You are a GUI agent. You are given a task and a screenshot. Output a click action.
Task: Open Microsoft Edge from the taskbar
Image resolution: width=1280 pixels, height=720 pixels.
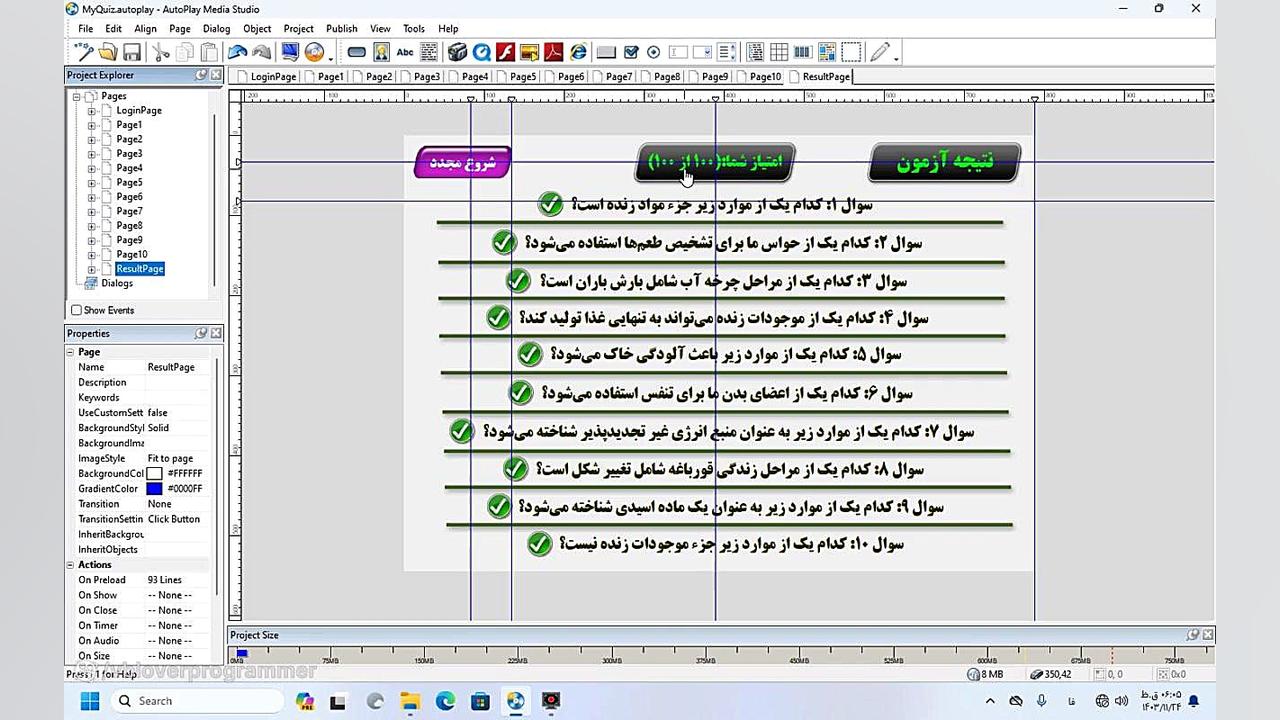click(x=445, y=701)
